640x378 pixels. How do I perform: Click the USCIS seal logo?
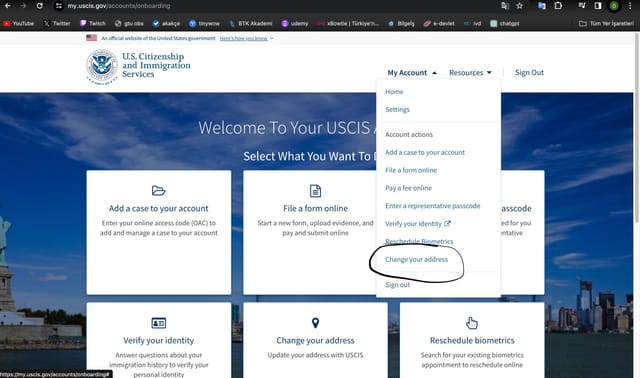pyautogui.click(x=102, y=67)
